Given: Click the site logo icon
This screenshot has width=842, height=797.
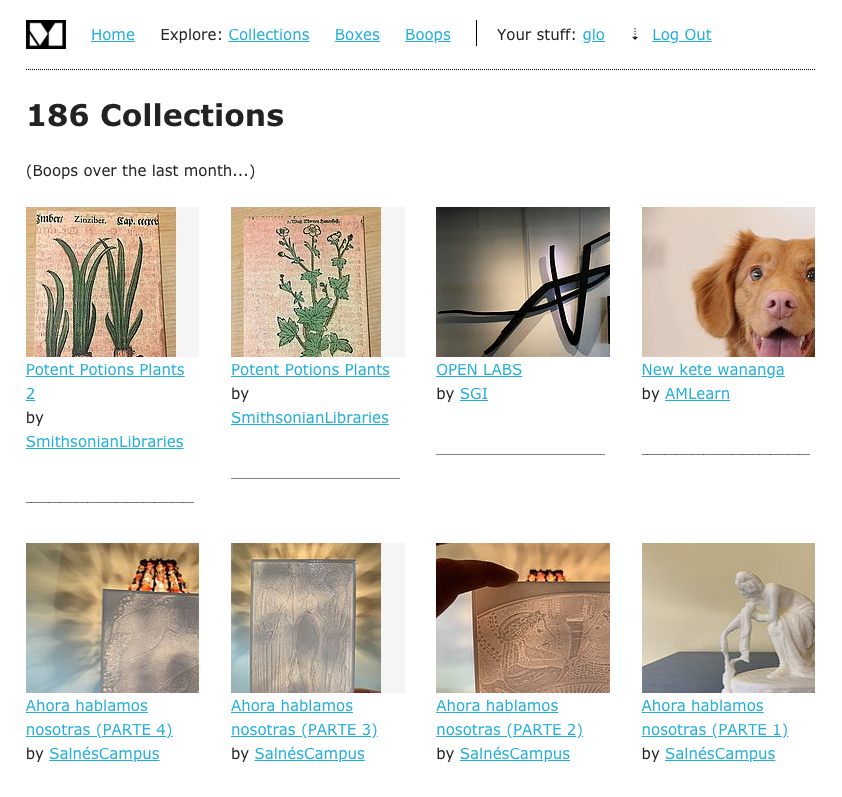Looking at the screenshot, I should pyautogui.click(x=45, y=33).
